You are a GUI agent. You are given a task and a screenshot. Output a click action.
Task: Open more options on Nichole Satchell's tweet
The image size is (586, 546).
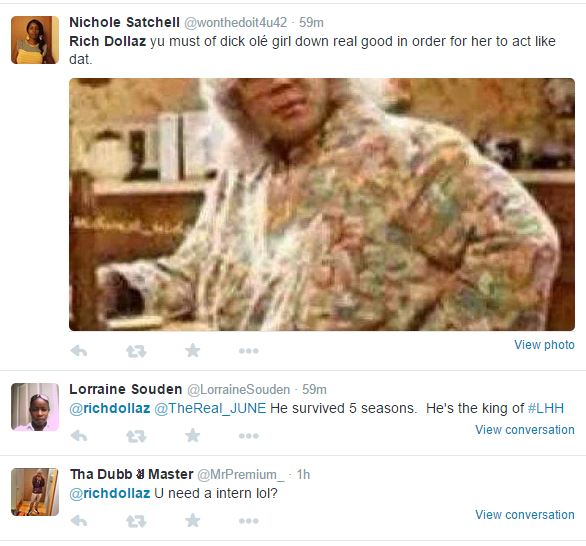coord(249,351)
